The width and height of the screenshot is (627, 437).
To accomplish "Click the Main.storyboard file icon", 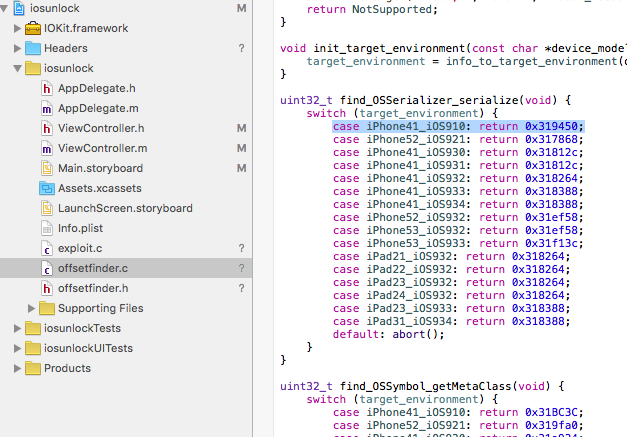I will click(47, 168).
